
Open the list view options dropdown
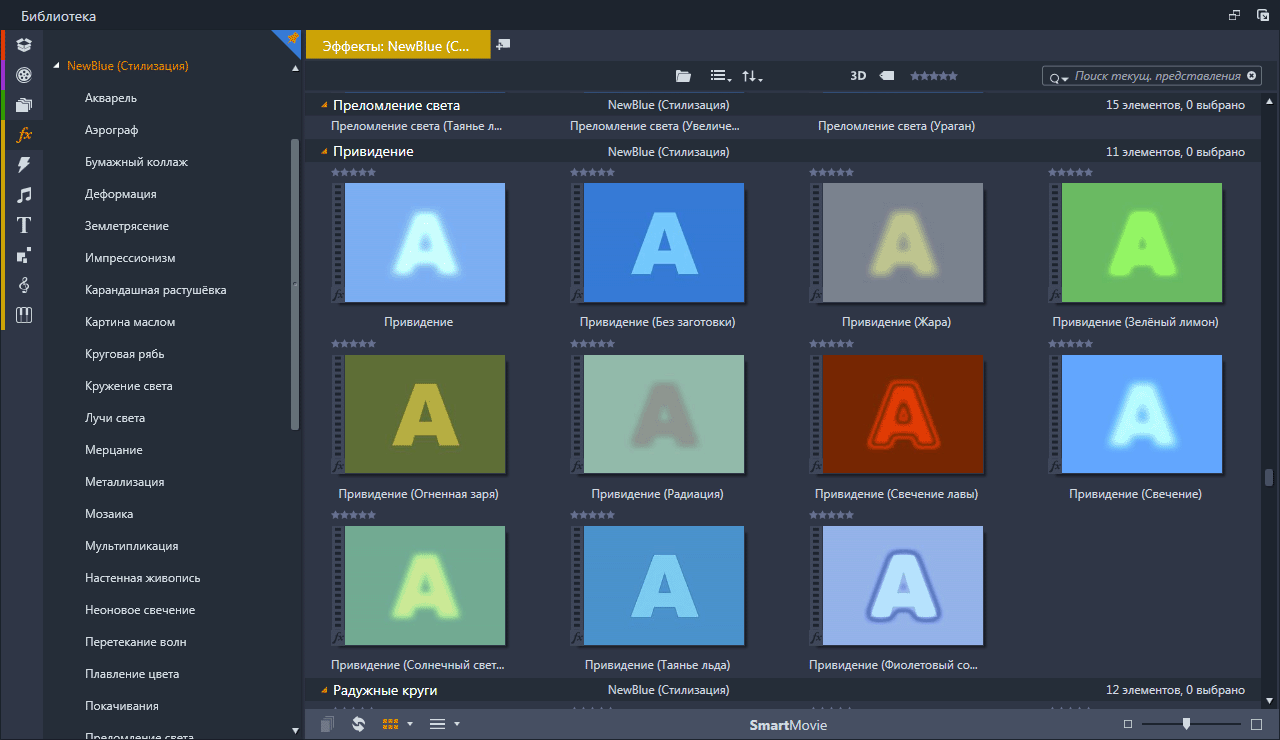(x=720, y=76)
